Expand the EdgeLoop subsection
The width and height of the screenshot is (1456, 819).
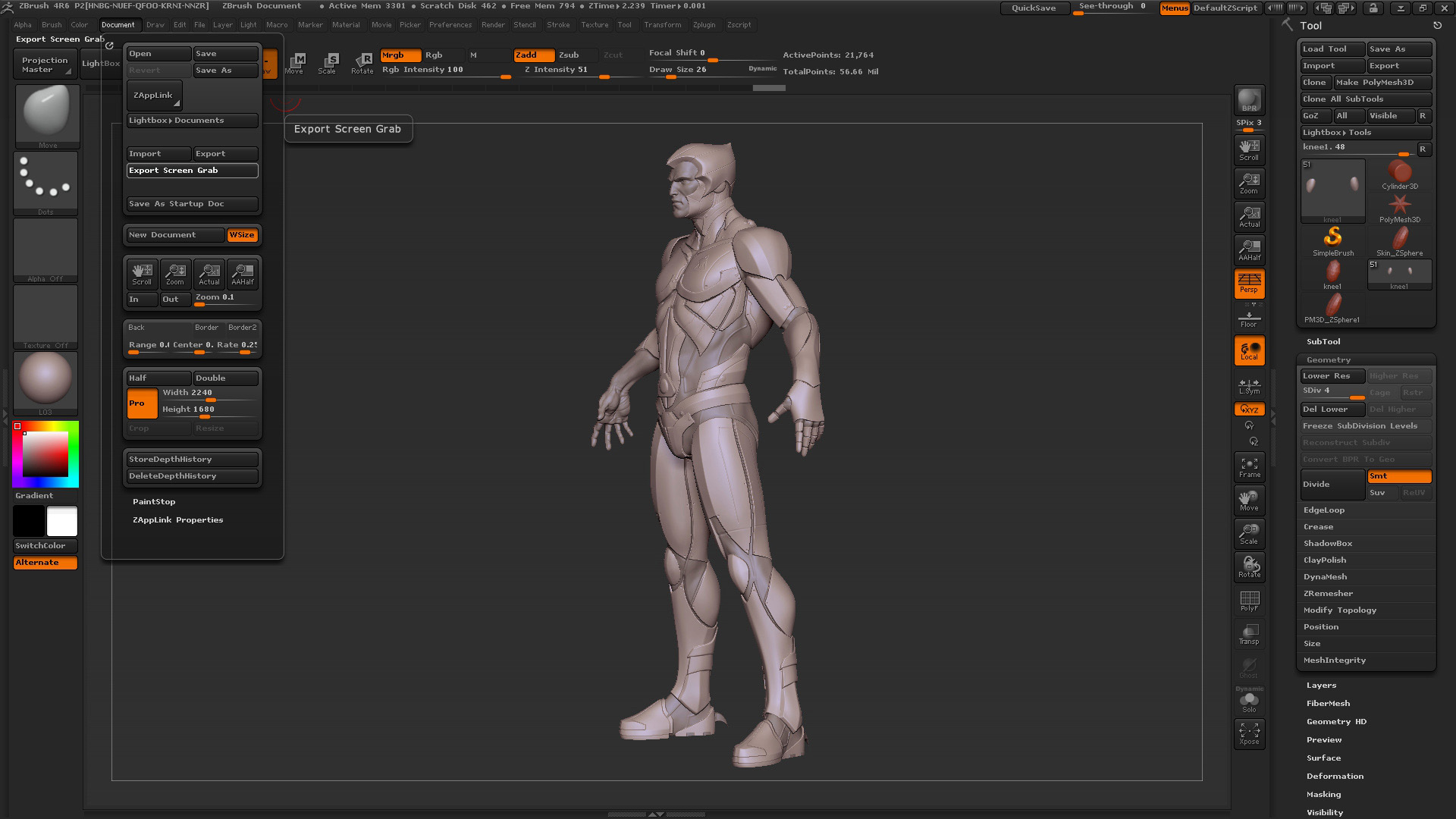(1324, 510)
